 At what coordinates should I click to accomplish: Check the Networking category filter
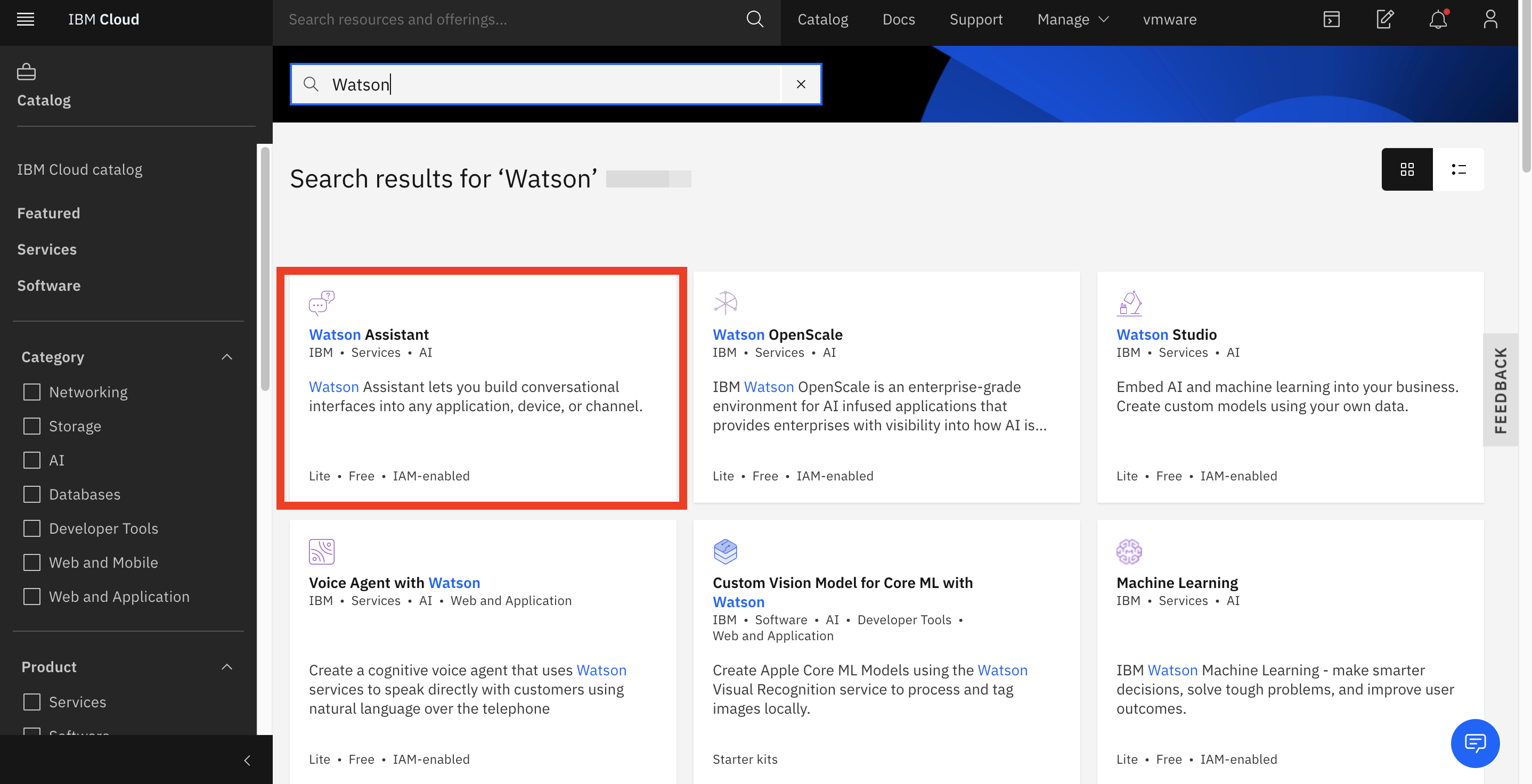click(32, 392)
